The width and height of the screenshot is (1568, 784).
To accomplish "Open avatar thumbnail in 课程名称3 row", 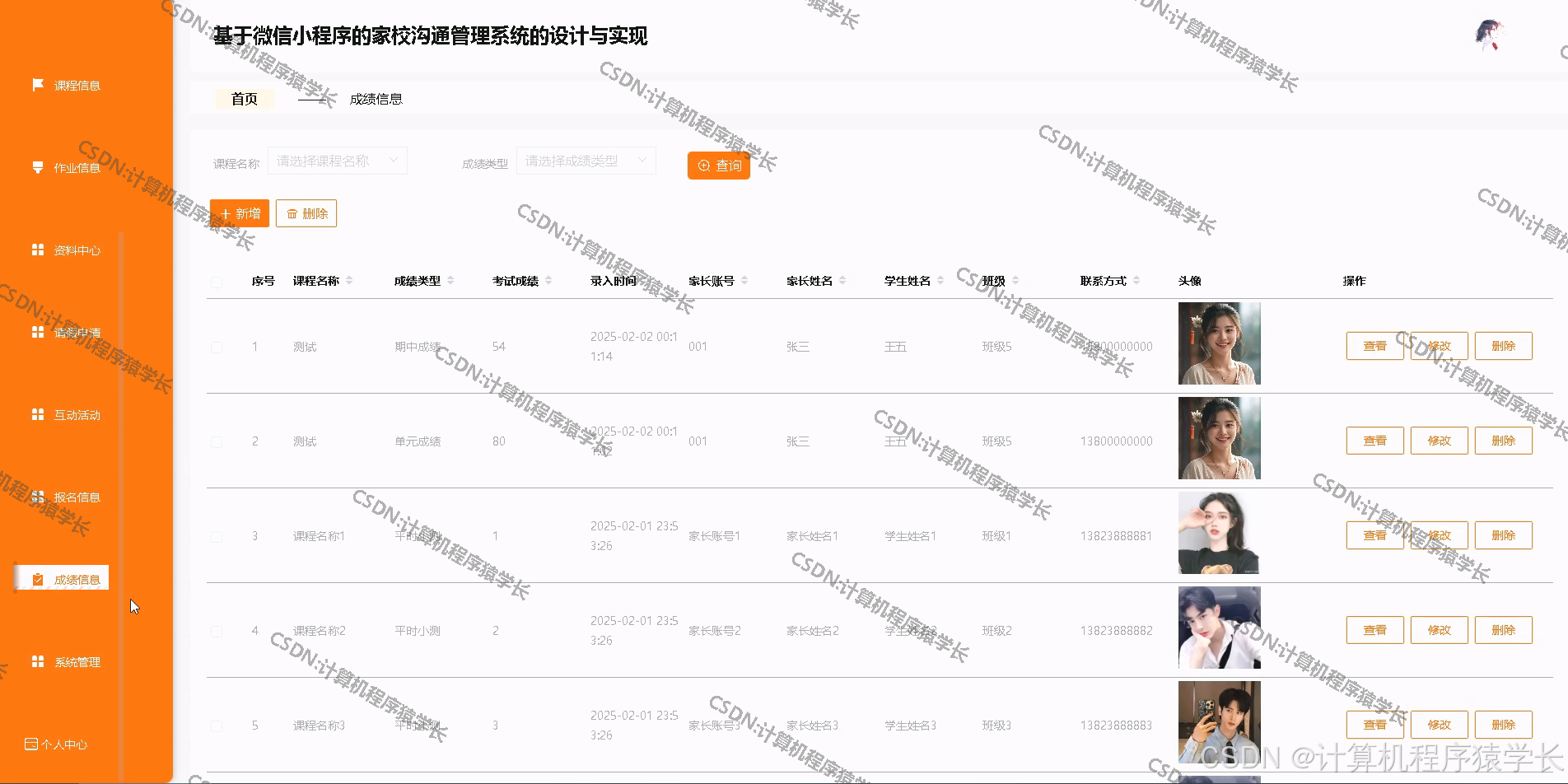I will [1220, 722].
